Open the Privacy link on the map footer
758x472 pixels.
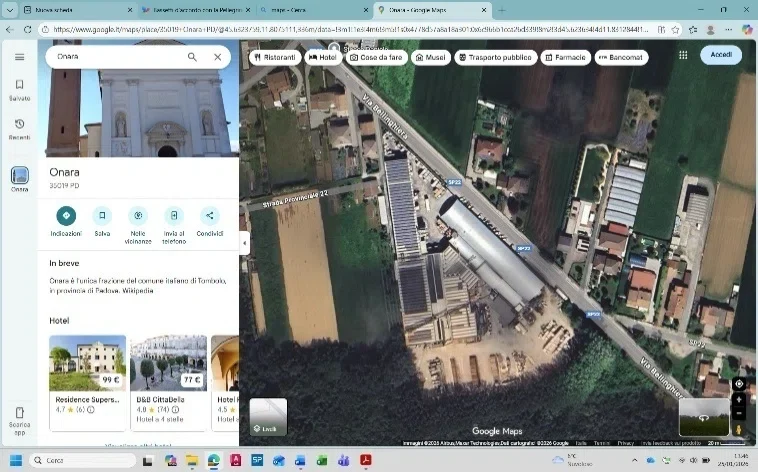pos(625,443)
